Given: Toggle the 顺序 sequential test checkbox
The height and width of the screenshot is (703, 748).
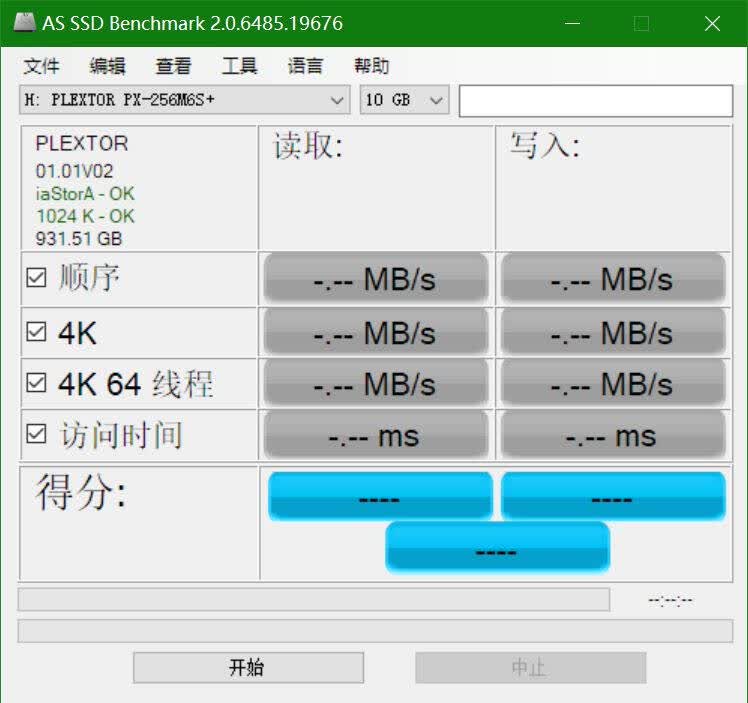Looking at the screenshot, I should point(37,278).
